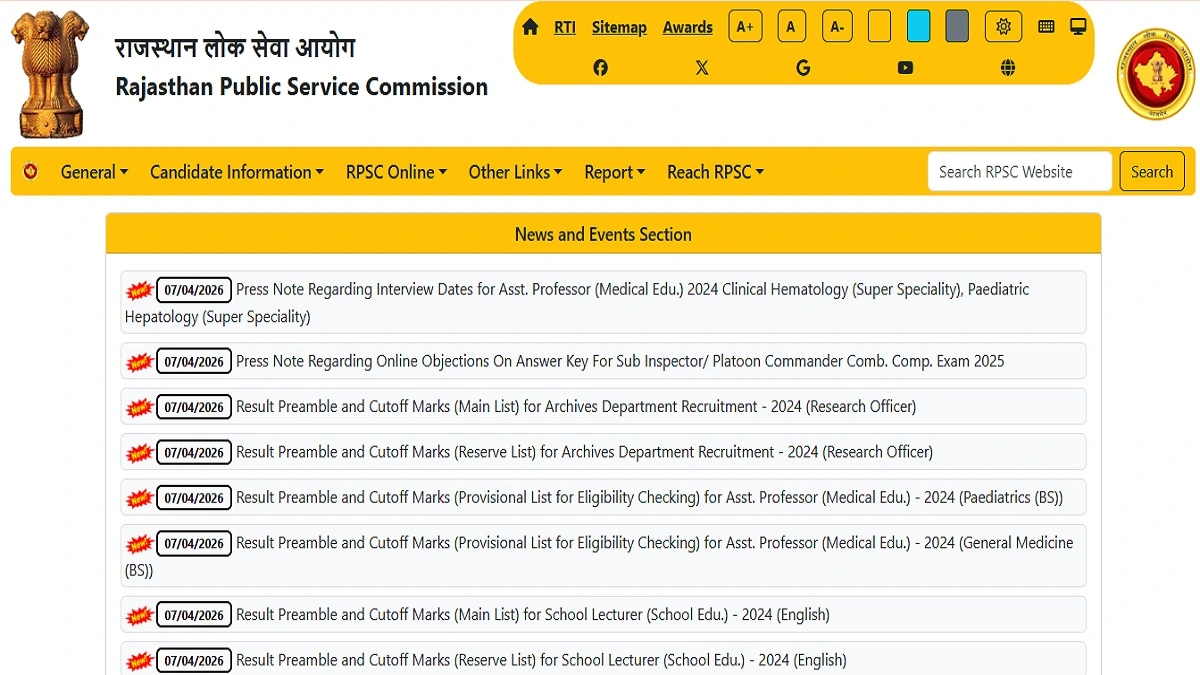Open the YouTube channel icon

tap(905, 67)
